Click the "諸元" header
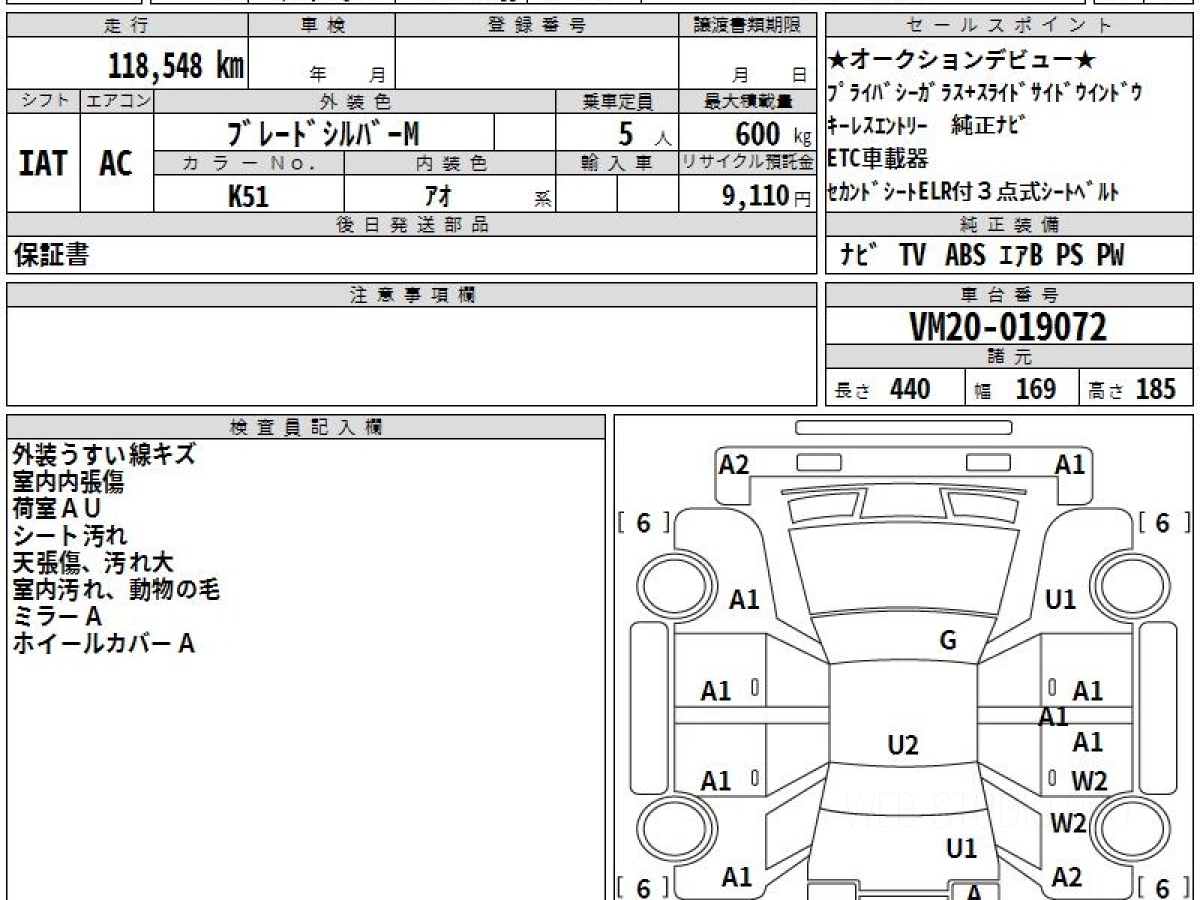The image size is (1200, 900). [1010, 357]
